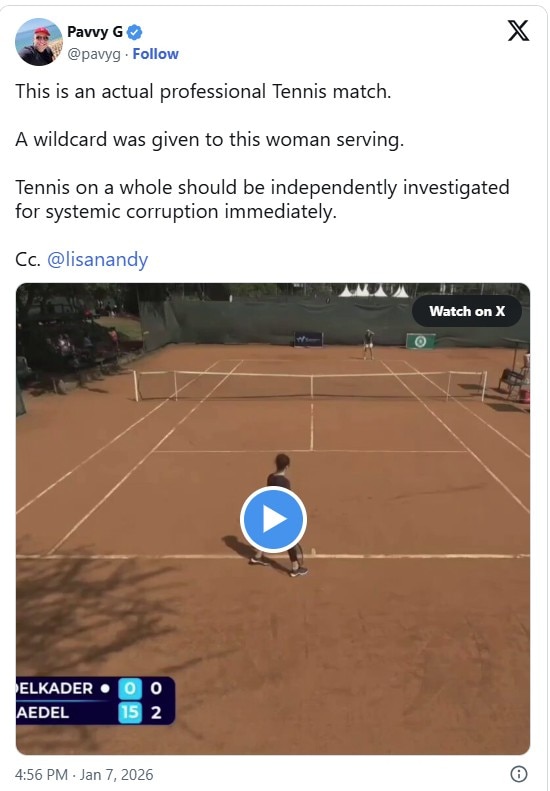Open the @lisanandy mention link
The image size is (550, 791).
pos(97,259)
